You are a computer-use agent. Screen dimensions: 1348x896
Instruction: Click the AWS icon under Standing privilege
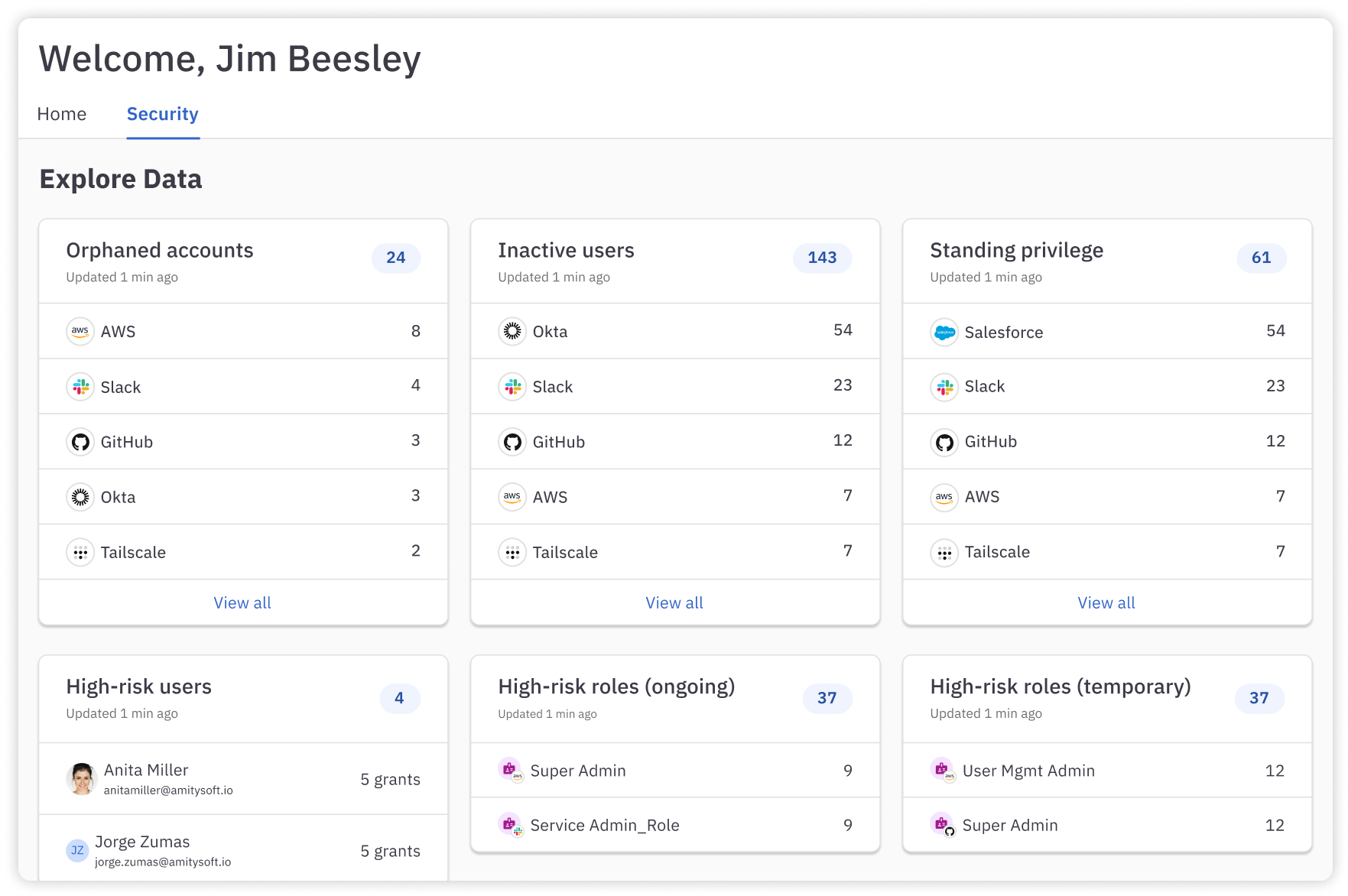point(945,496)
